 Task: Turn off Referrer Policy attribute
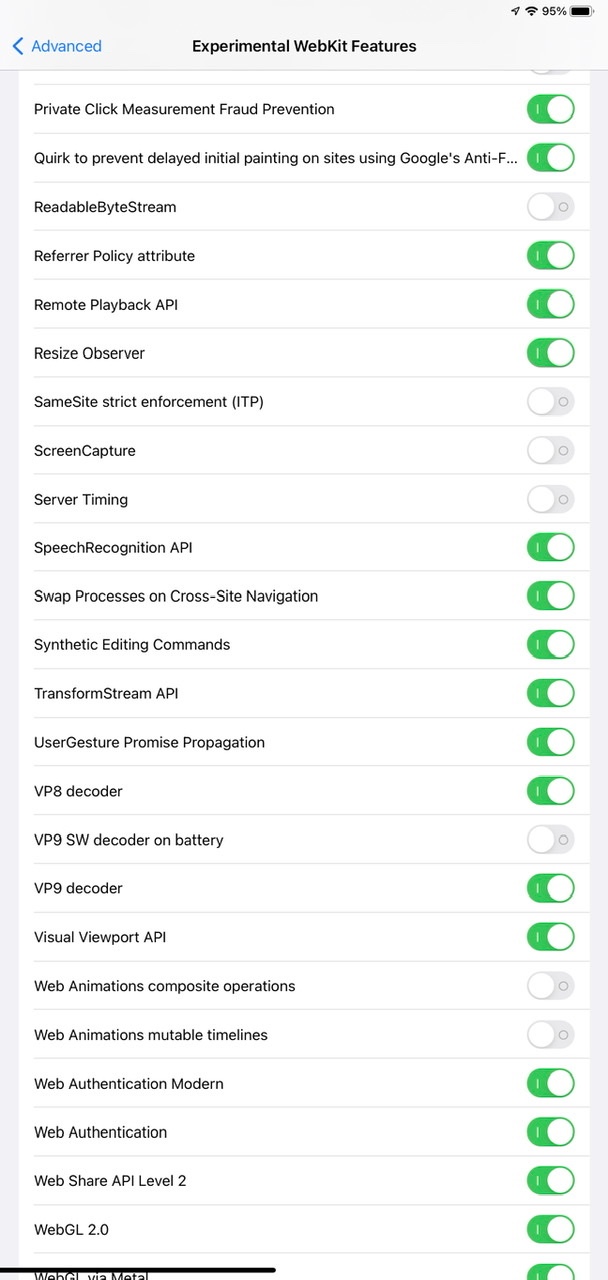point(550,256)
